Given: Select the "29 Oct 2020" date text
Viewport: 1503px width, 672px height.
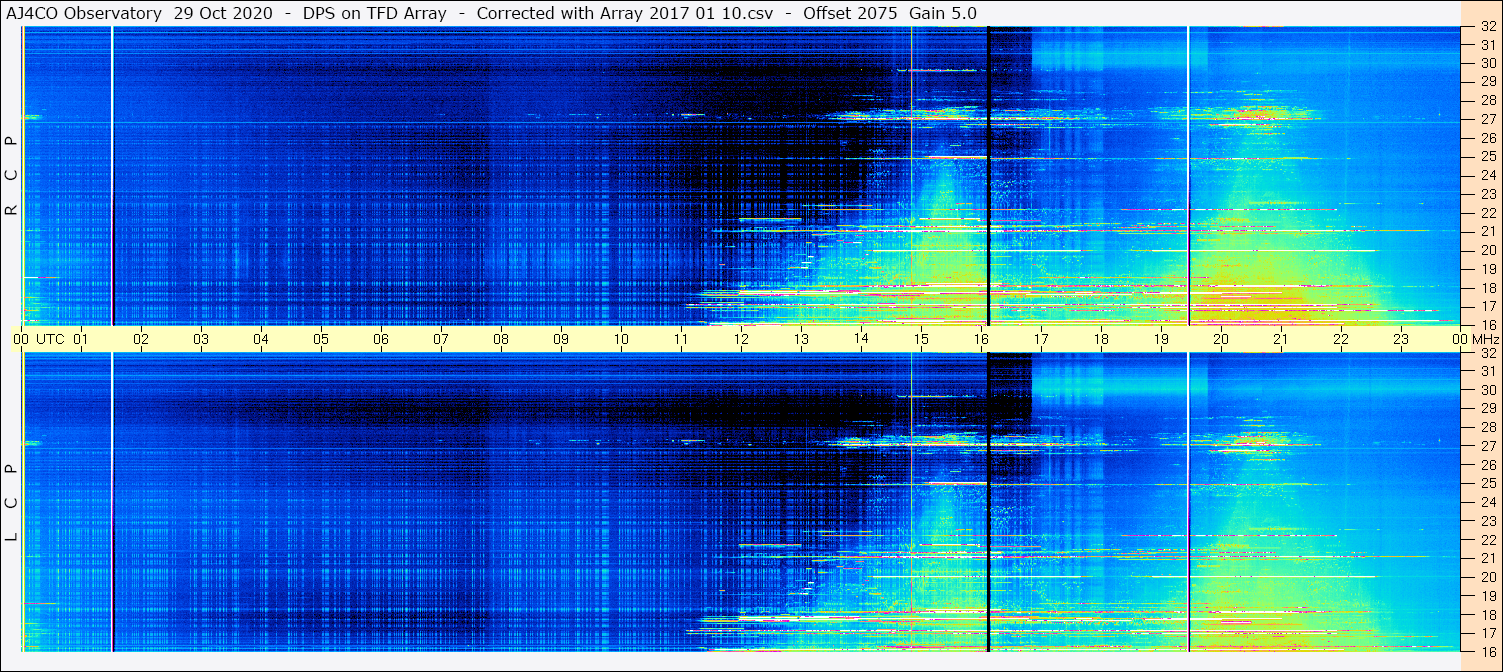Looking at the screenshot, I should (x=225, y=13).
